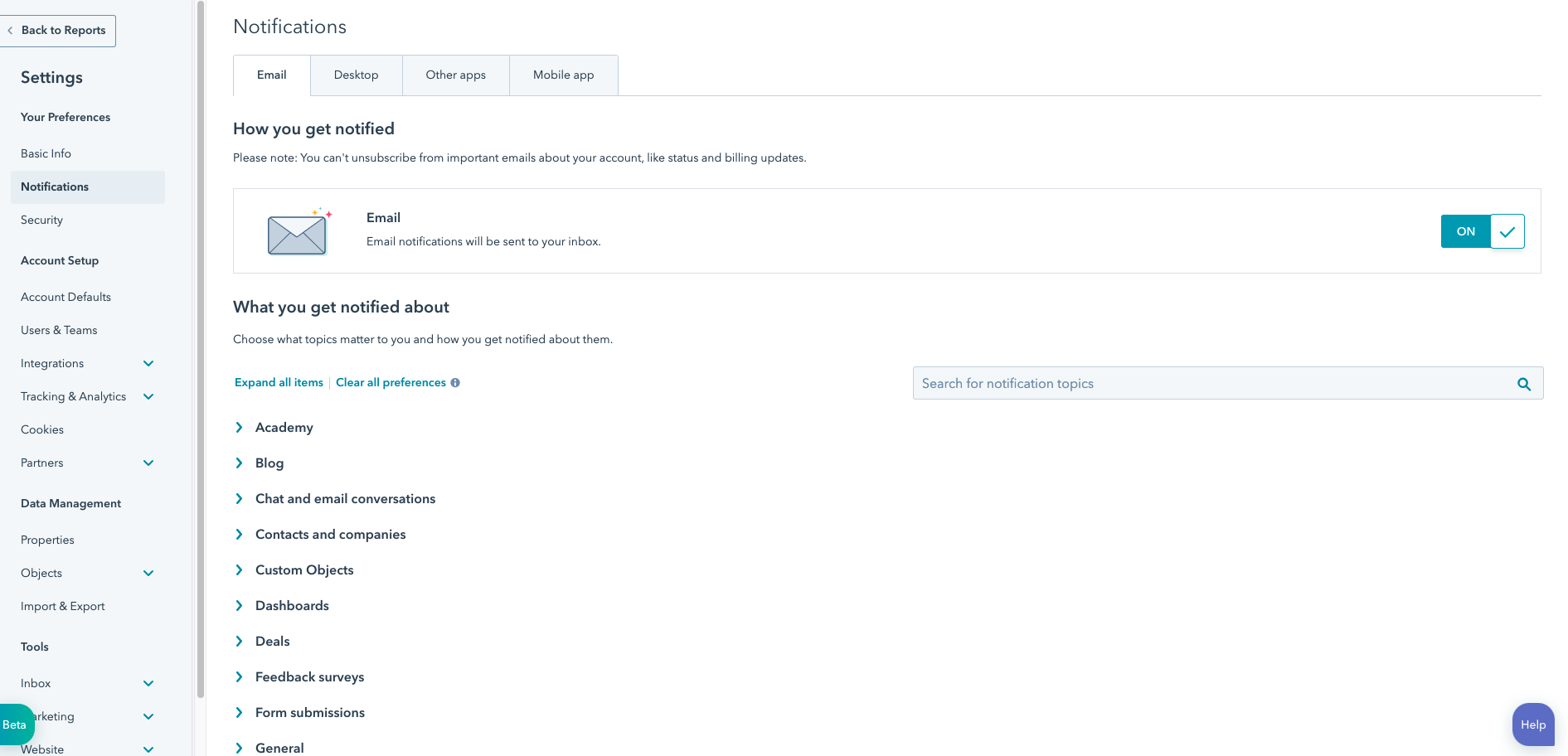The width and height of the screenshot is (1568, 756).
Task: Open Security settings
Action: point(41,220)
